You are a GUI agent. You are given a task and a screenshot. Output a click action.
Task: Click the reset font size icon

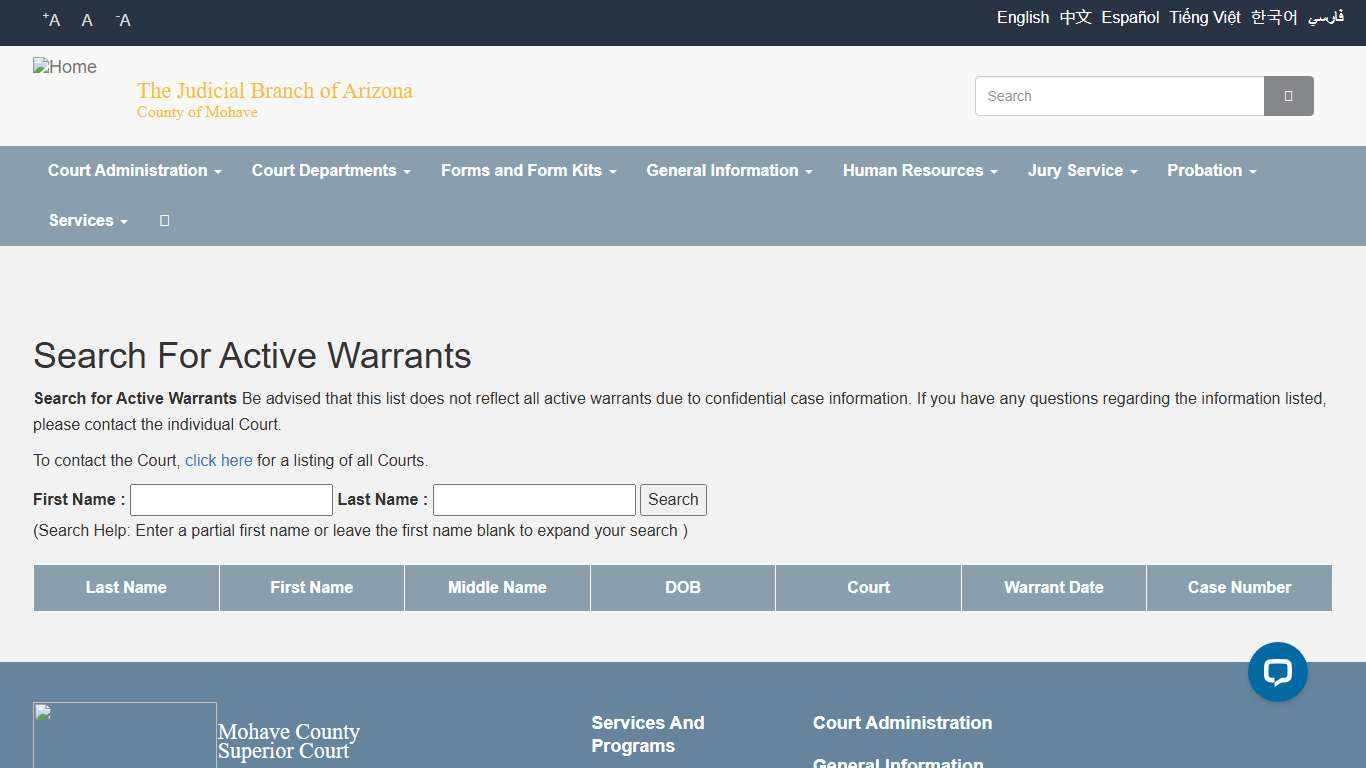point(87,20)
